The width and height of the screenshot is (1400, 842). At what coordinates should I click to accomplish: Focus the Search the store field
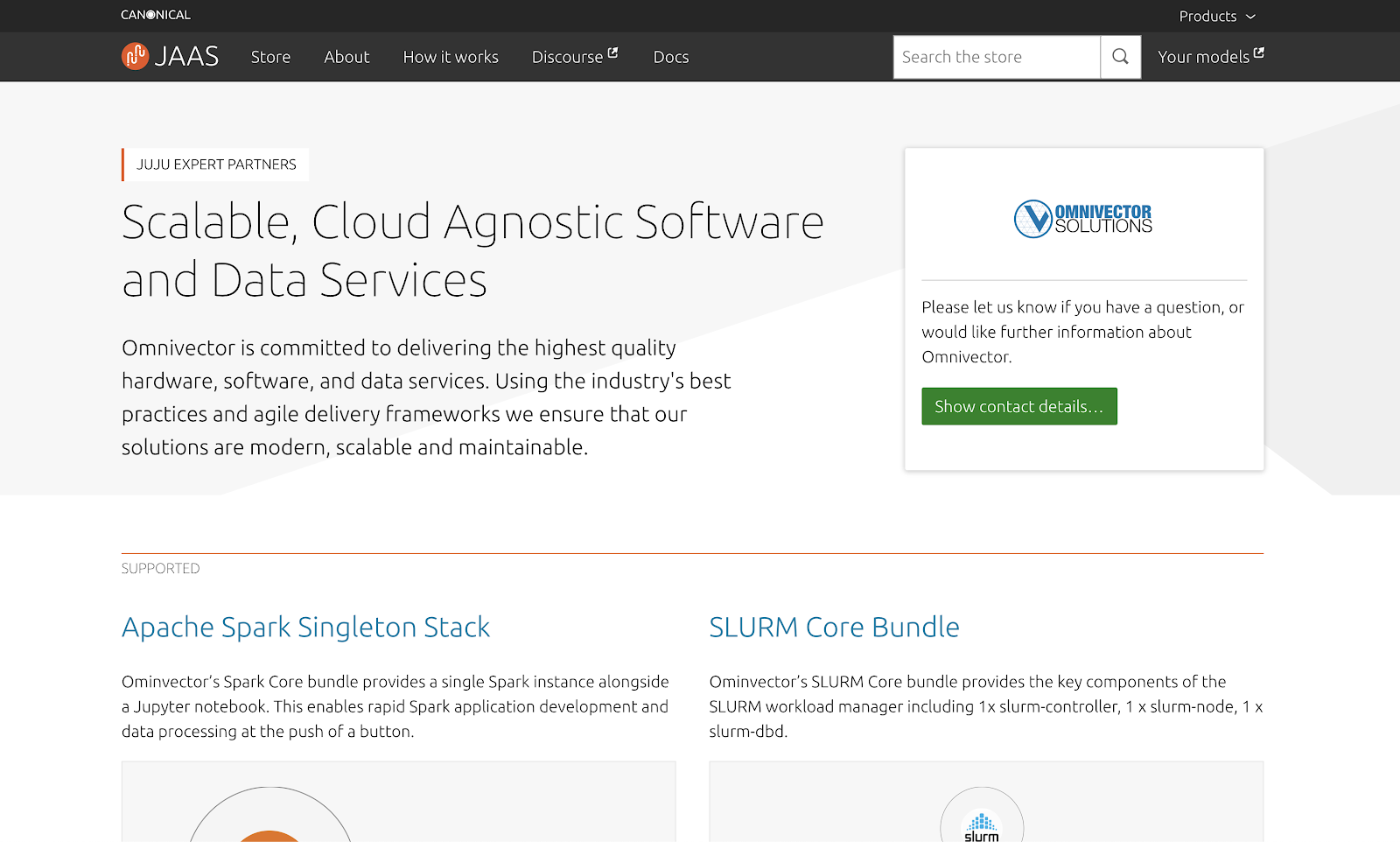[997, 57]
